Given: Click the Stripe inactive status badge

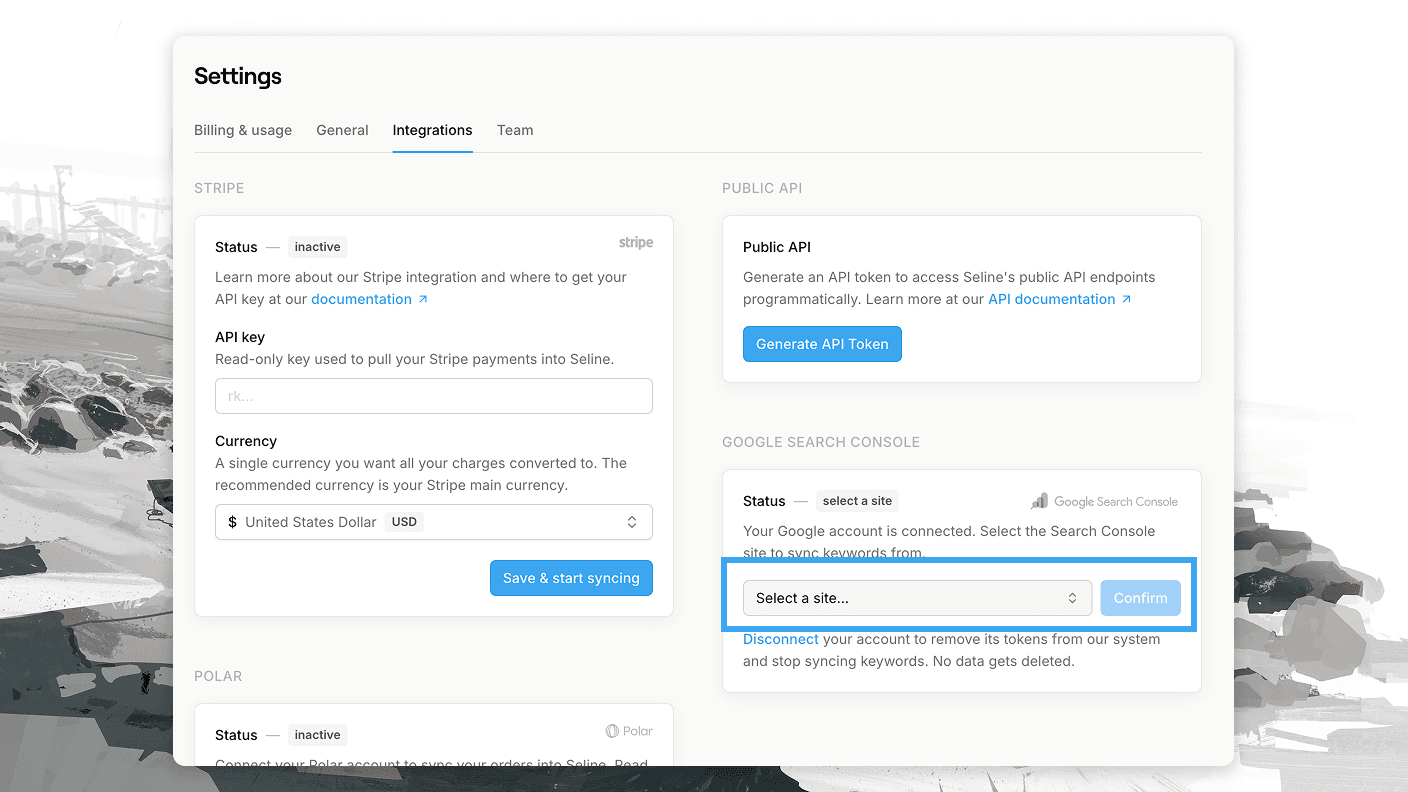Looking at the screenshot, I should point(317,247).
